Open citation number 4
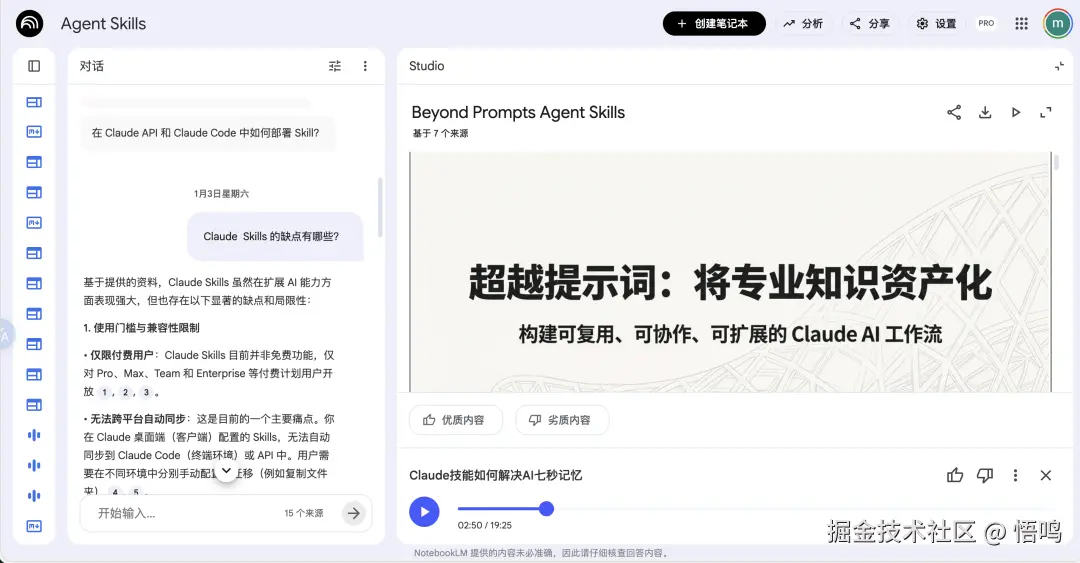 (x=115, y=492)
